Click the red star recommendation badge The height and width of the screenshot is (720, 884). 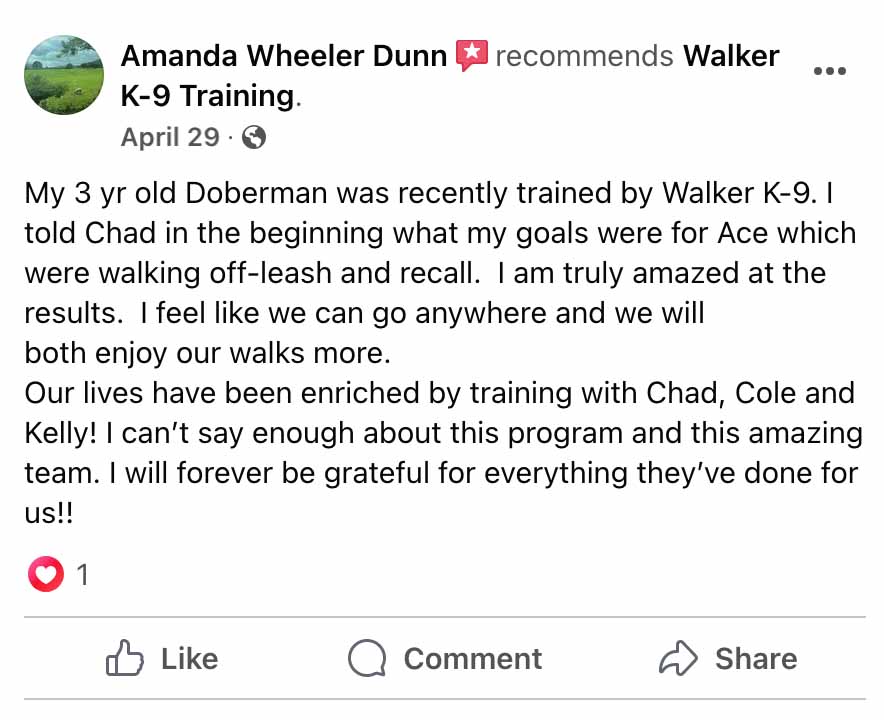(471, 55)
